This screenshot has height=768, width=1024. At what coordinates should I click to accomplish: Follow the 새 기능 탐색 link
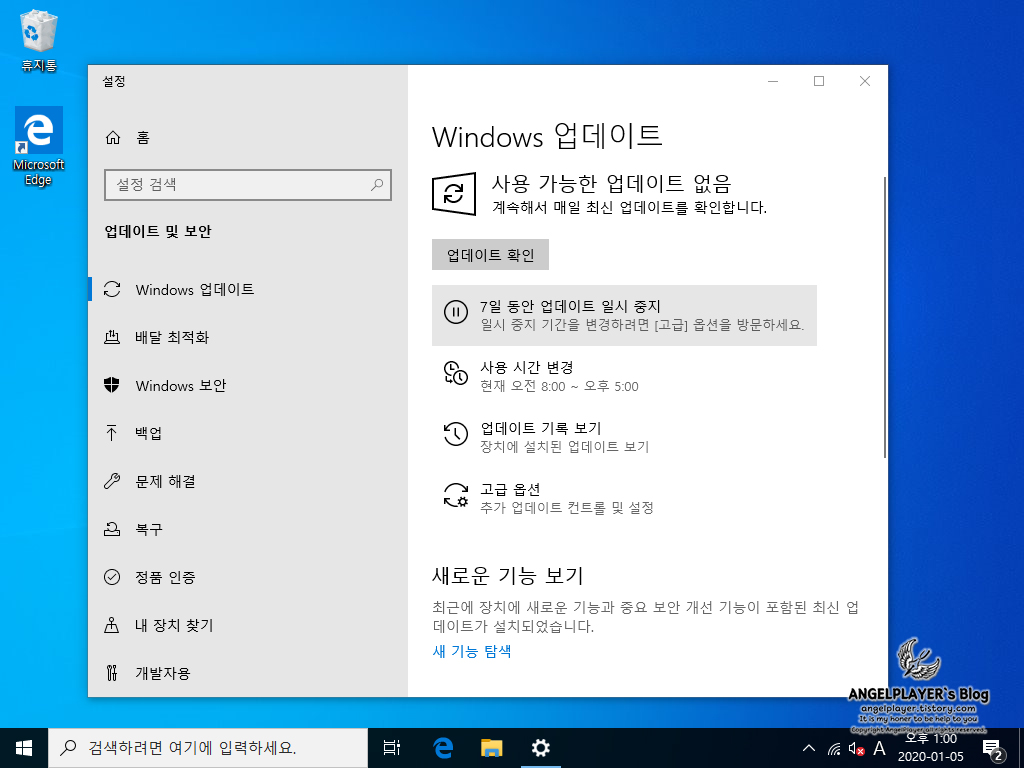(x=472, y=651)
